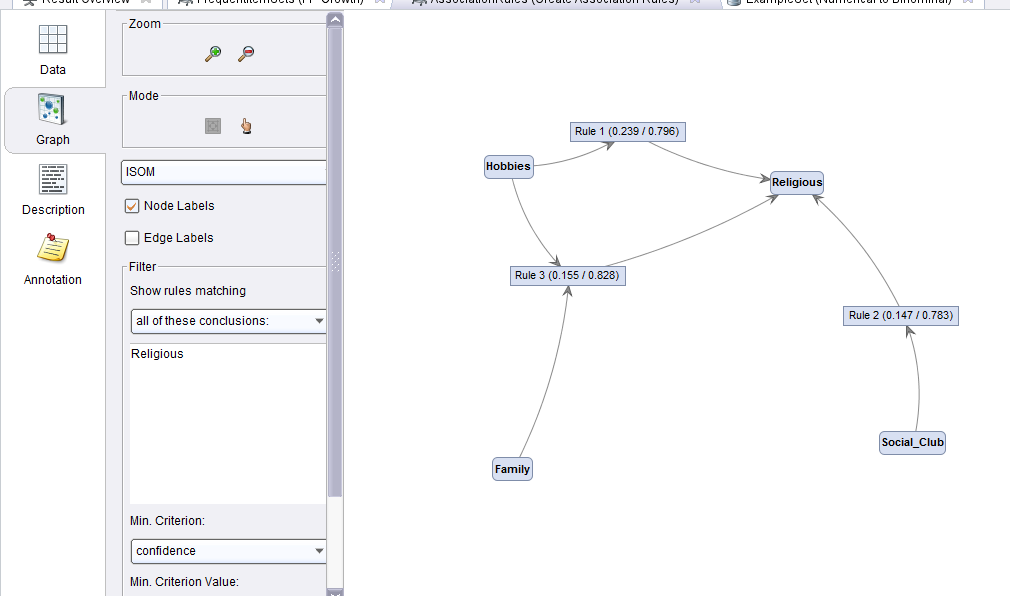The width and height of the screenshot is (1010, 596).
Task: Open the Description view in sidebar
Action: click(x=53, y=190)
